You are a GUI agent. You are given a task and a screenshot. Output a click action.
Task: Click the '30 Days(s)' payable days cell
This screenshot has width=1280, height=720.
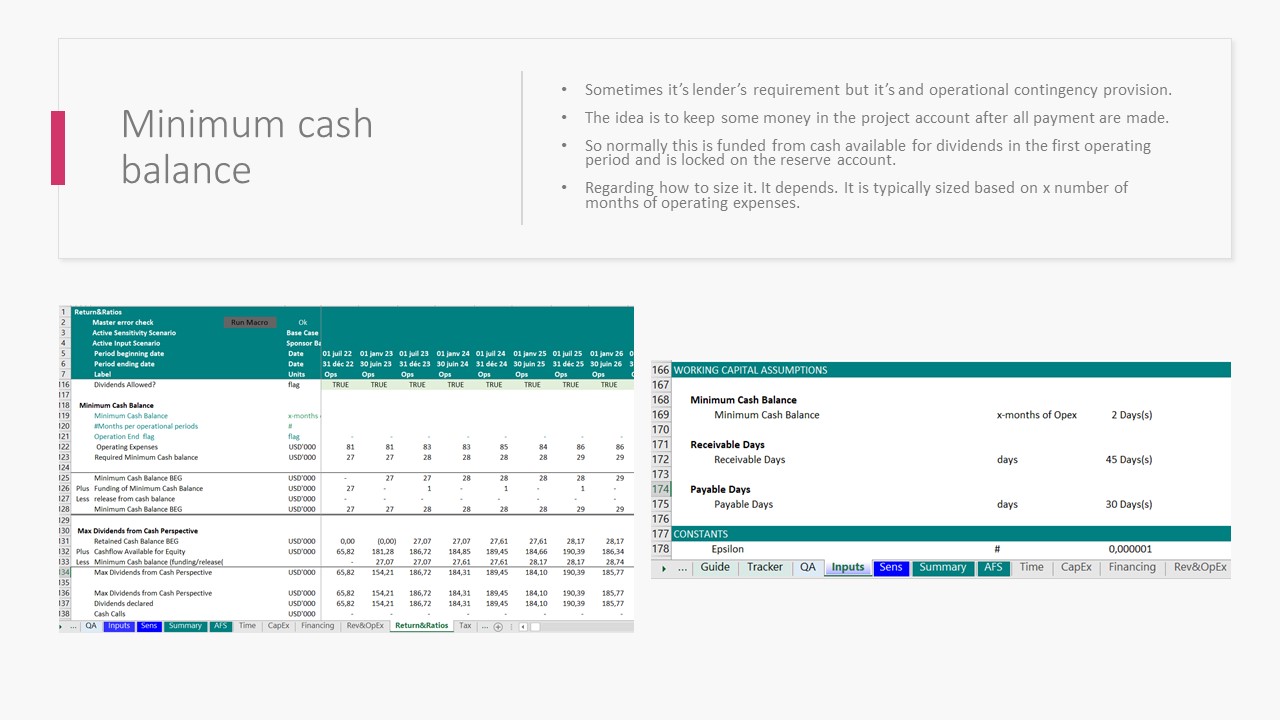click(x=1128, y=505)
